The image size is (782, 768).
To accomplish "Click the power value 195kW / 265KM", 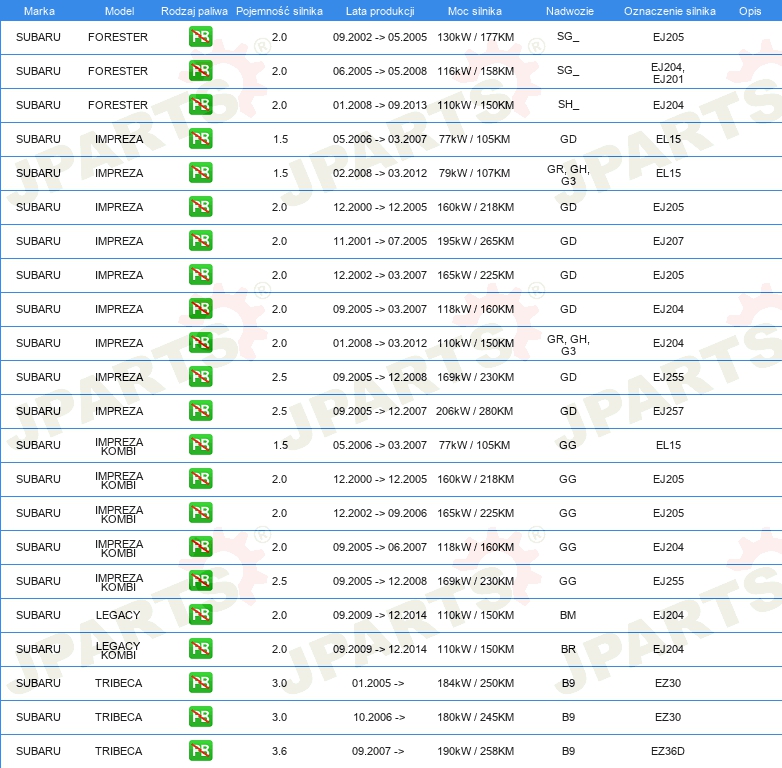I will 476,241.
